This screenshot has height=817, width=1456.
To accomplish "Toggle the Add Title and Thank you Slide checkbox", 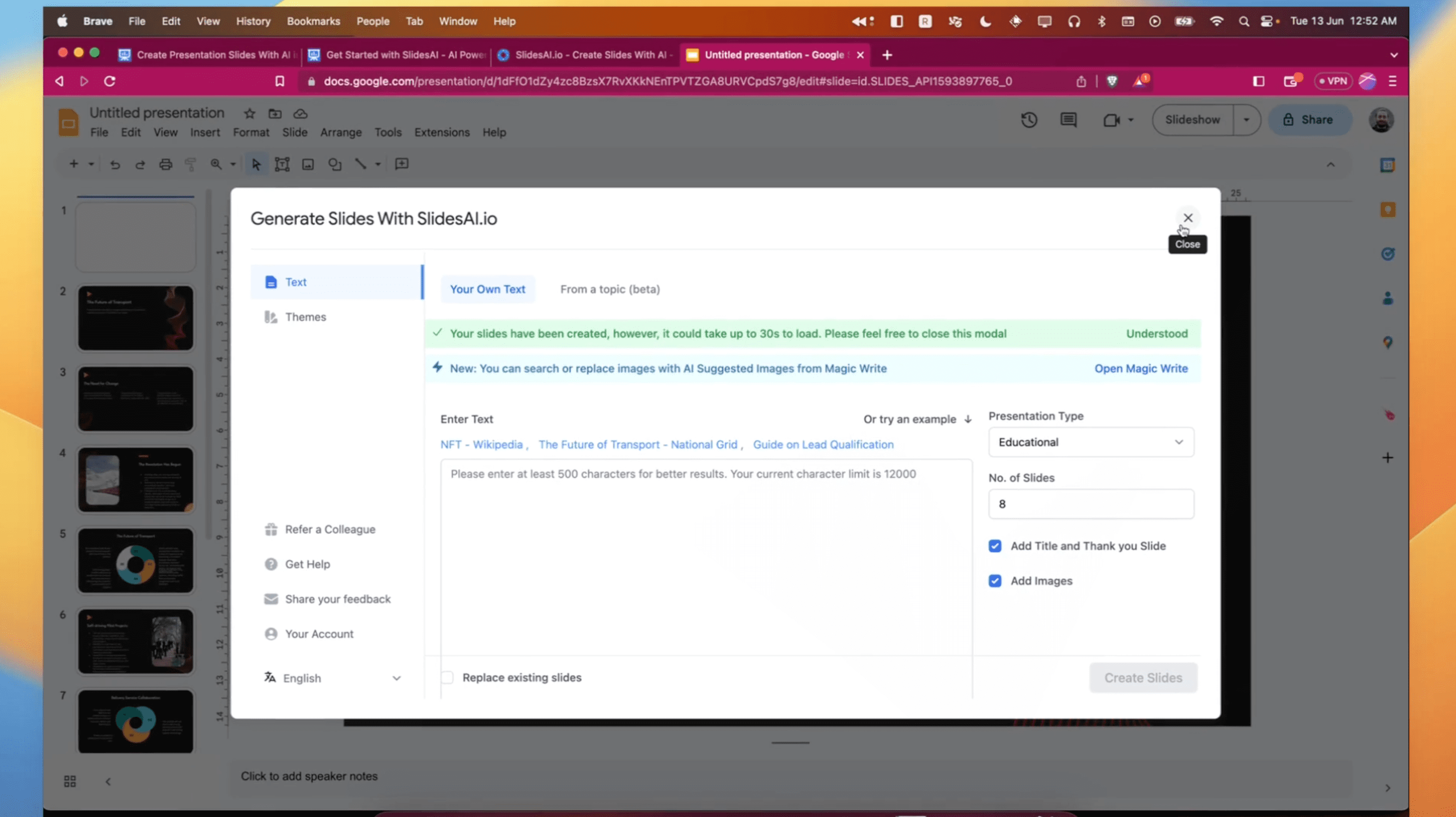I will point(995,546).
